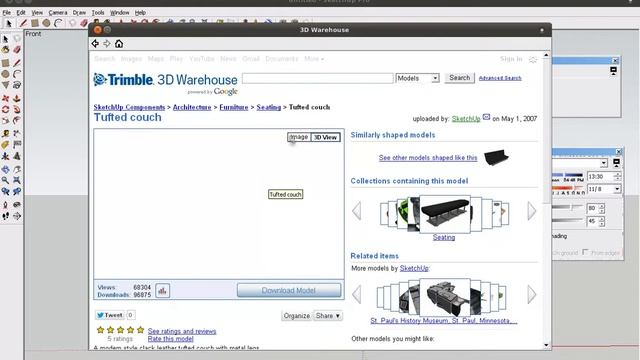This screenshot has width=640, height=360.
Task: Go forward in 3D Warehouse browser
Action: pos(107,43)
